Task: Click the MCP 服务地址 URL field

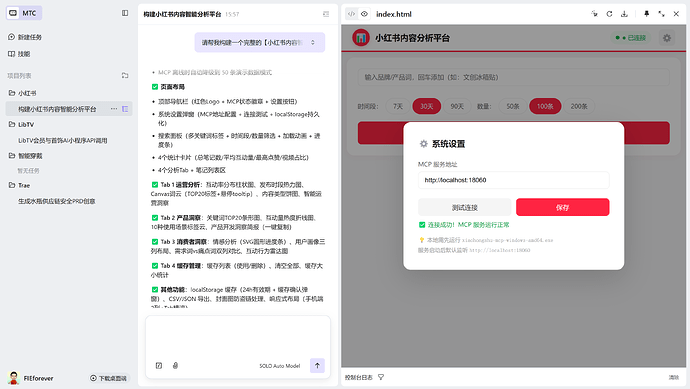Action: (514, 180)
